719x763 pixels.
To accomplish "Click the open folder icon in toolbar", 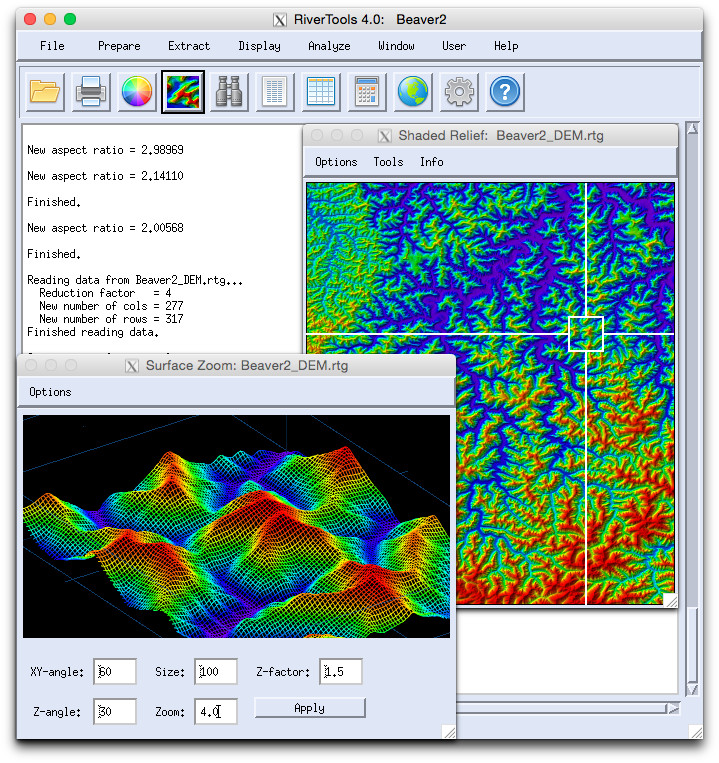I will click(46, 93).
